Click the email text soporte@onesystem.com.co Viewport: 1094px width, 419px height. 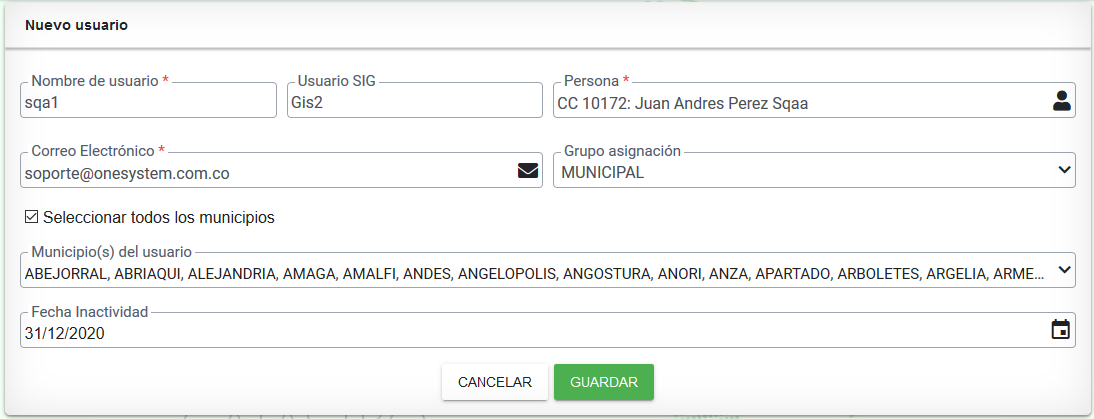coord(127,174)
